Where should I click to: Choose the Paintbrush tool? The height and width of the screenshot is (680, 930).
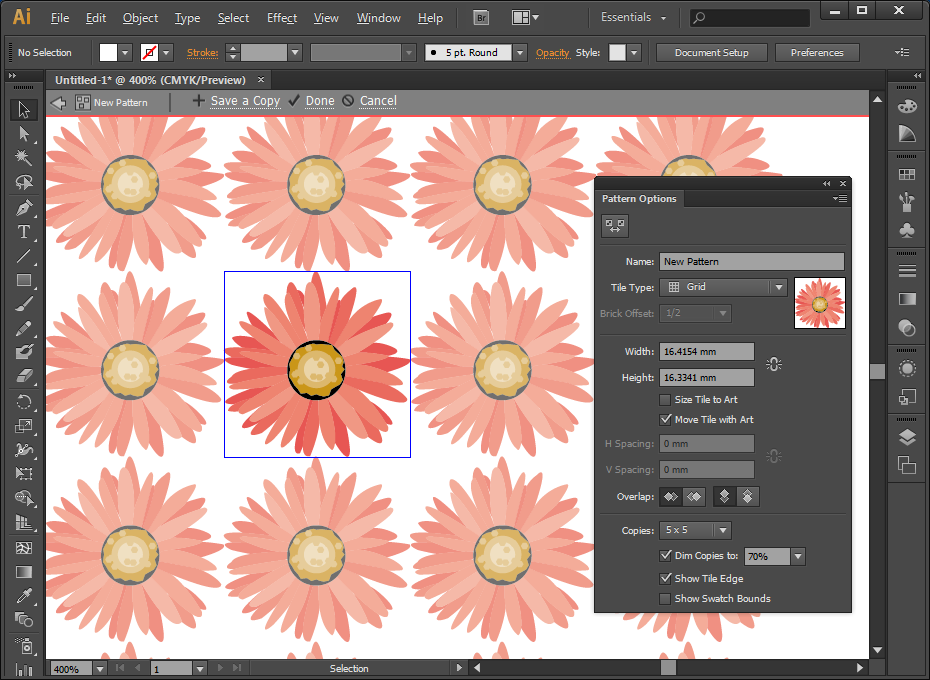[x=24, y=303]
